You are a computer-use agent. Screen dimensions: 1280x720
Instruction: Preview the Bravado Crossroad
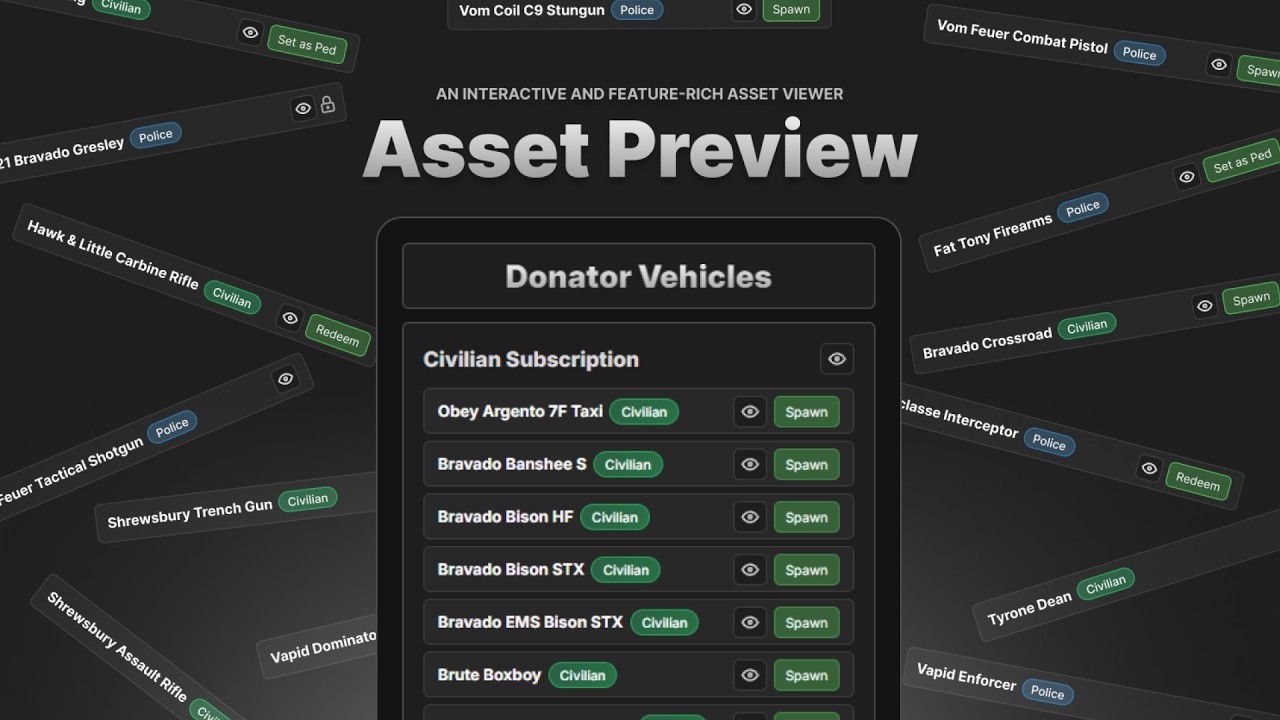point(1205,305)
